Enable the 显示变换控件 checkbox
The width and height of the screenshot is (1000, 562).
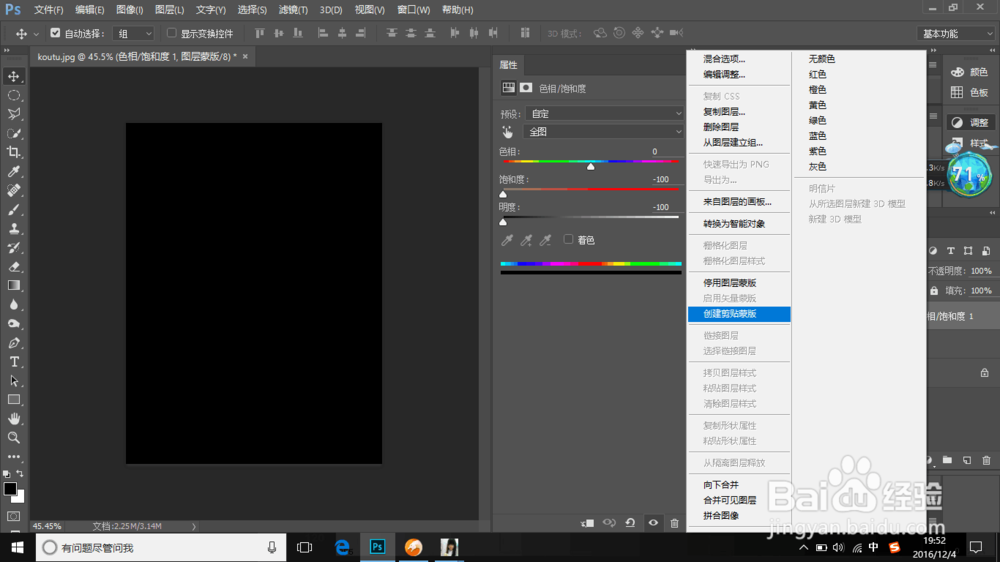(x=171, y=33)
